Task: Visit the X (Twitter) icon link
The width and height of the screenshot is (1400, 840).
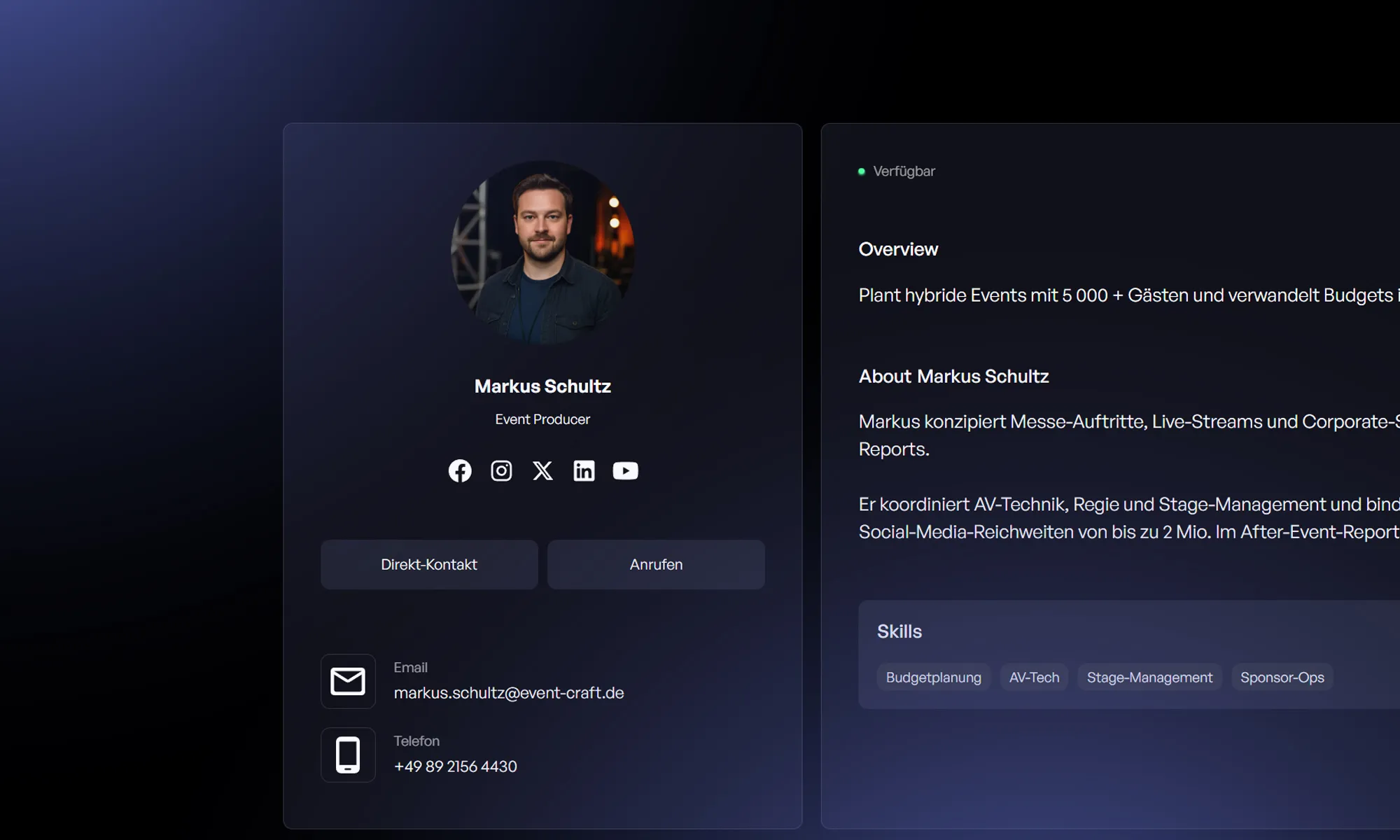Action: pyautogui.click(x=542, y=470)
